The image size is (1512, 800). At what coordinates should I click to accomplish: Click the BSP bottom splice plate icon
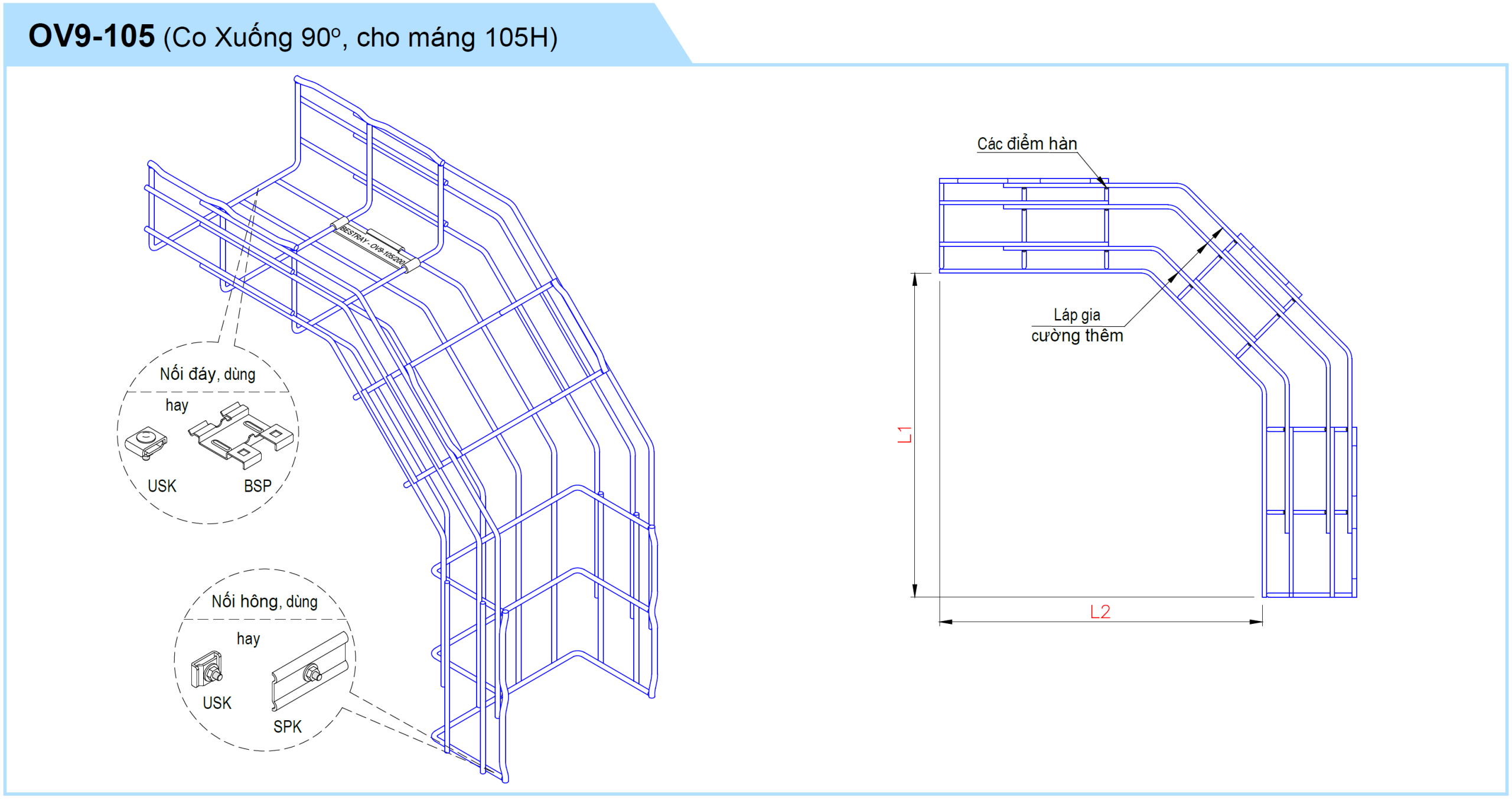point(242,435)
